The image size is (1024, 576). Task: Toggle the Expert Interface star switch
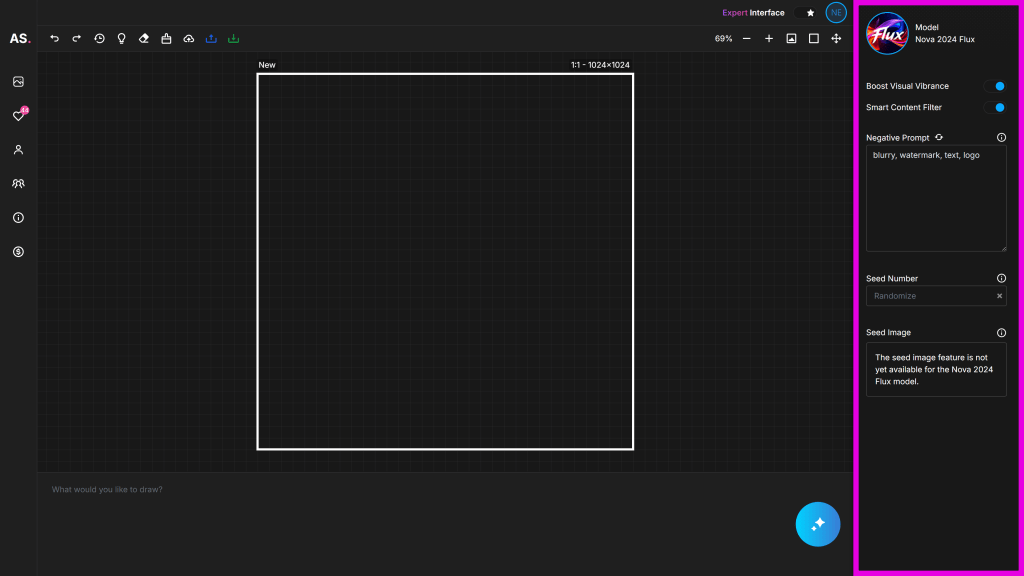805,12
